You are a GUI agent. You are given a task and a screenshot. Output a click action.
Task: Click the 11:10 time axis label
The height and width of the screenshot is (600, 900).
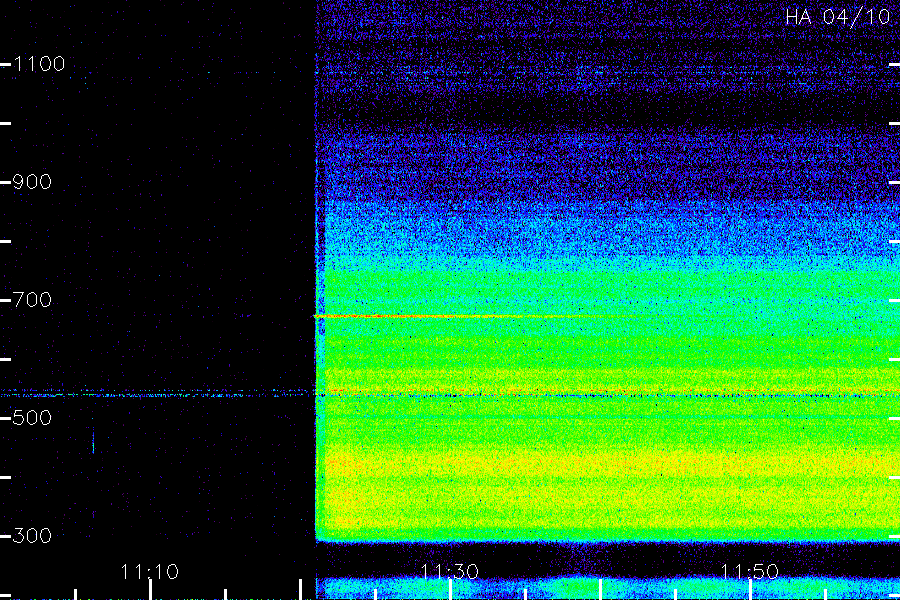pos(149,572)
